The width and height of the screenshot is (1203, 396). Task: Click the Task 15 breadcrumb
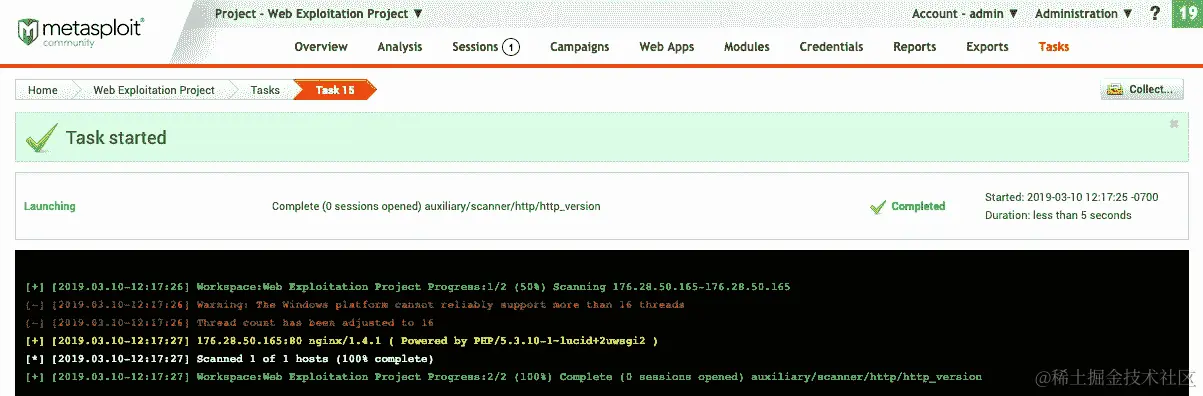[335, 90]
